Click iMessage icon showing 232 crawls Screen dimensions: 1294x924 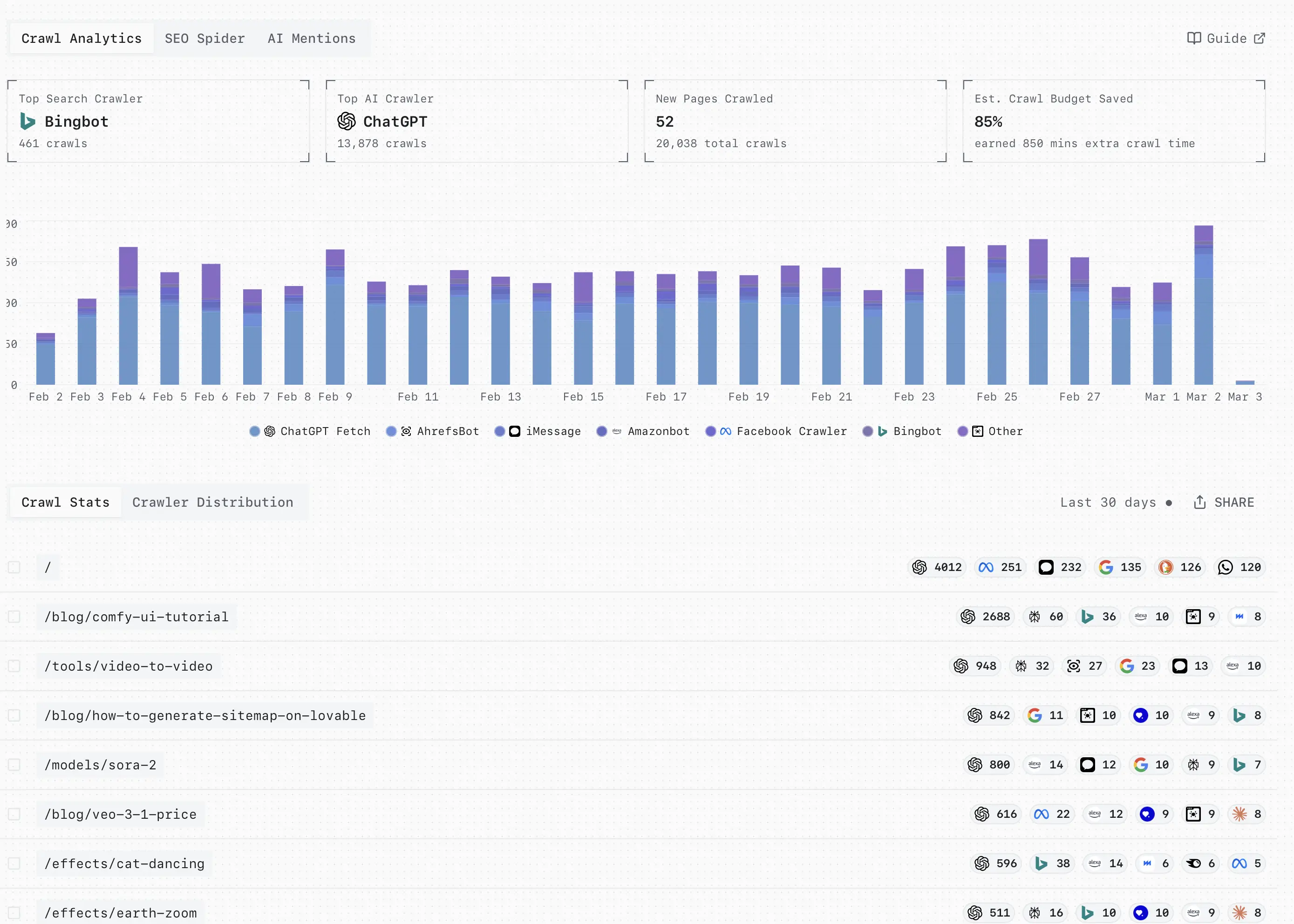pos(1046,567)
